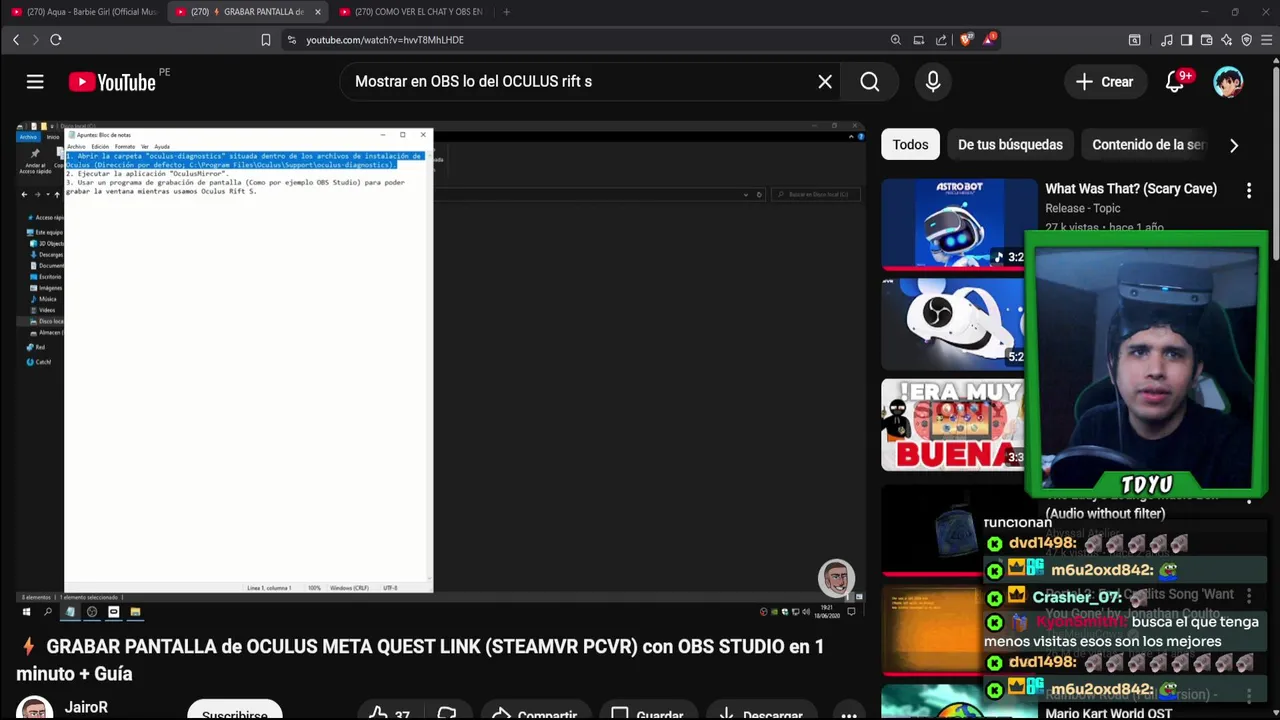Open the YouTube guide hamburger menu
The image size is (1280, 720).
(x=35, y=82)
